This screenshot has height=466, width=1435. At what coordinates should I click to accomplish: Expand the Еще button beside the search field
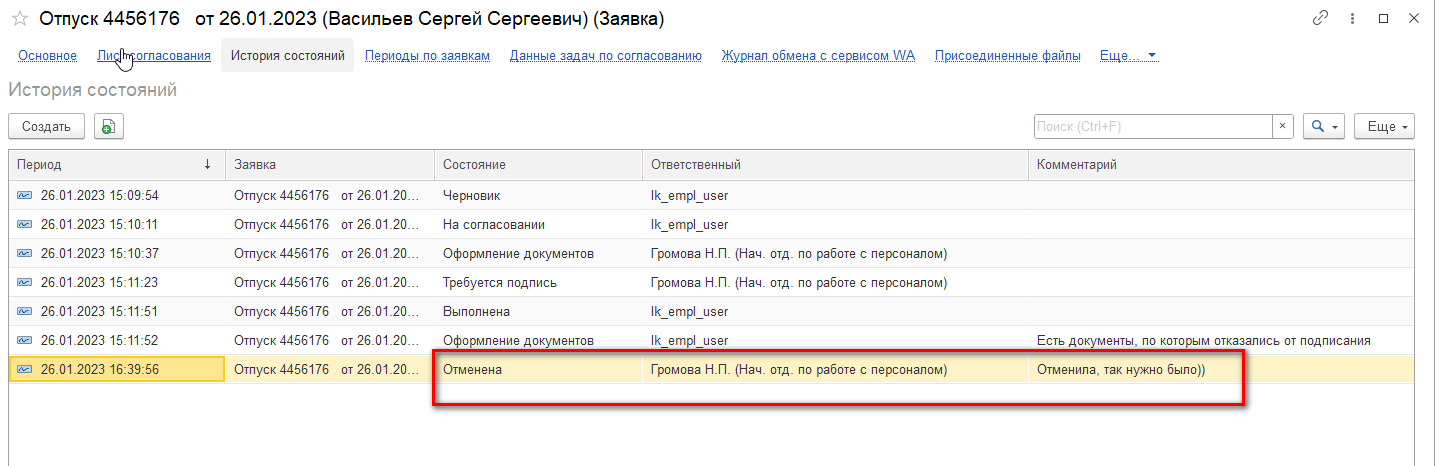pyautogui.click(x=1384, y=126)
